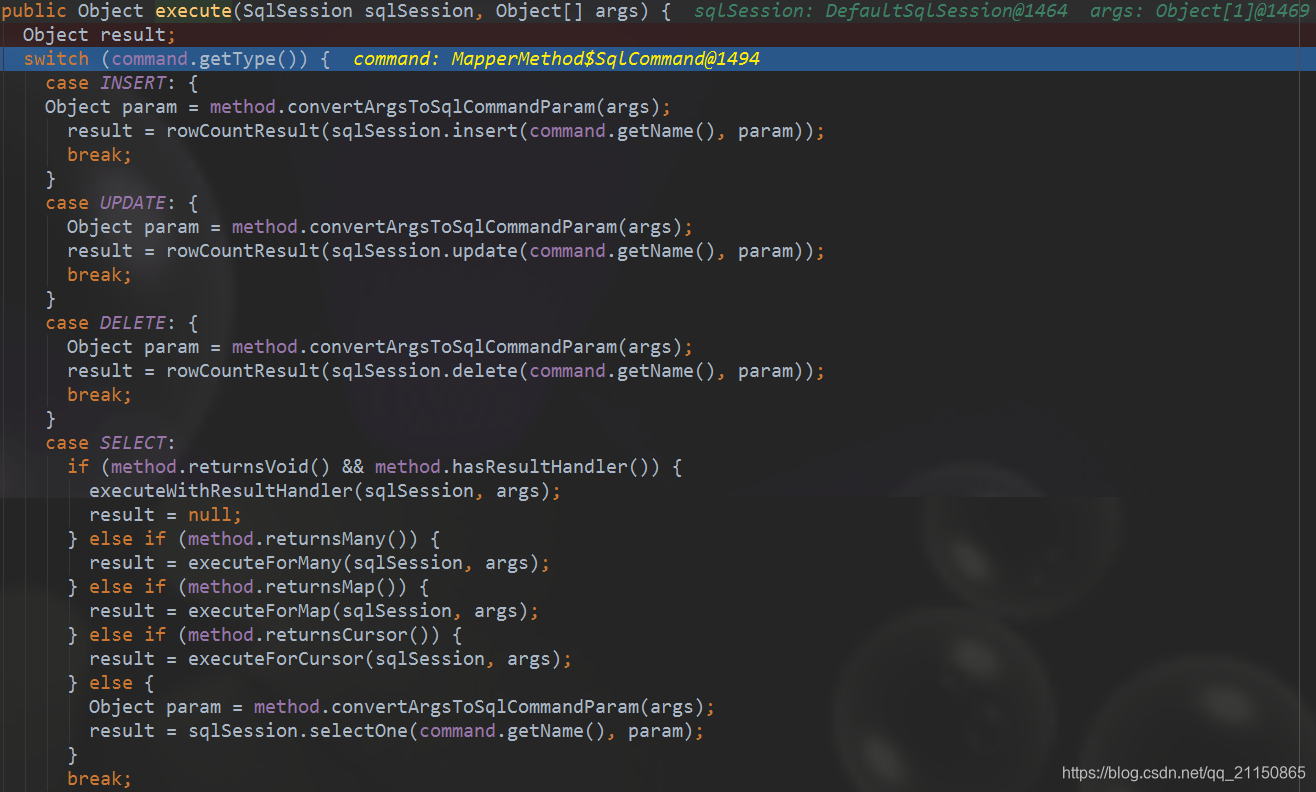The image size is (1316, 792).
Task: Click the sqlSession.selectOne(command.getName(), param) line
Action: click(x=397, y=731)
